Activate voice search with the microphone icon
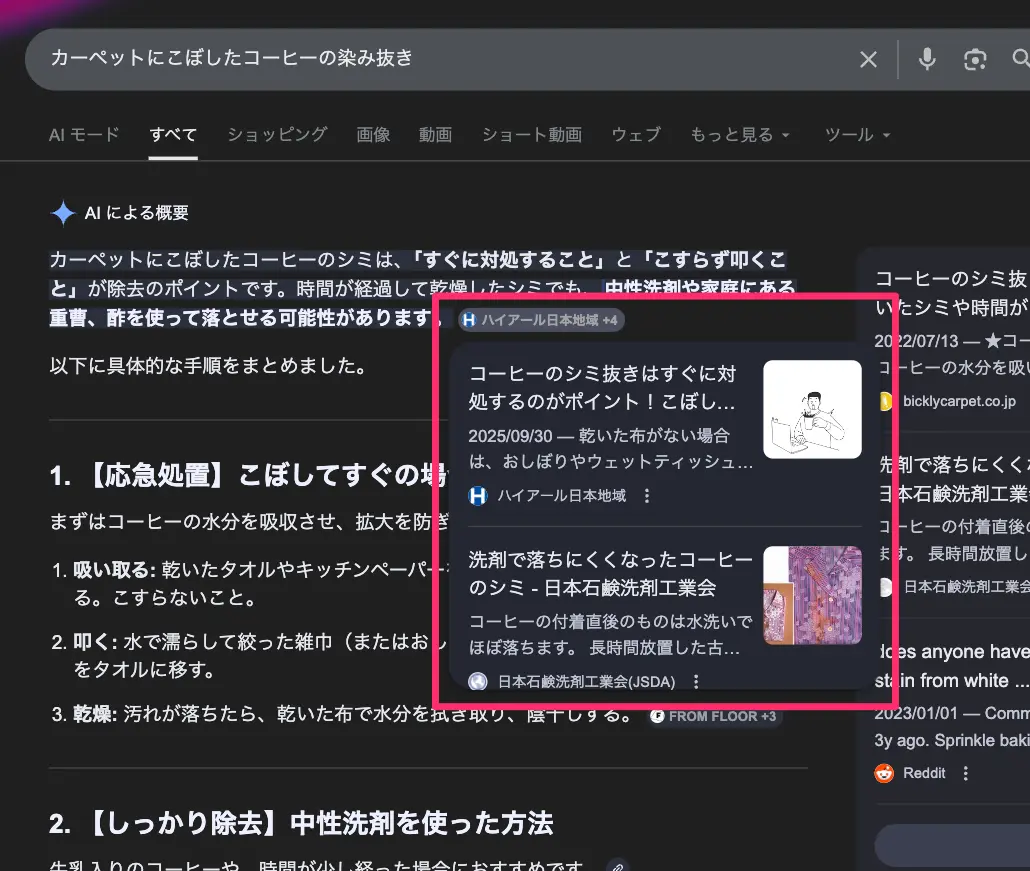The width and height of the screenshot is (1030, 871). (x=926, y=59)
